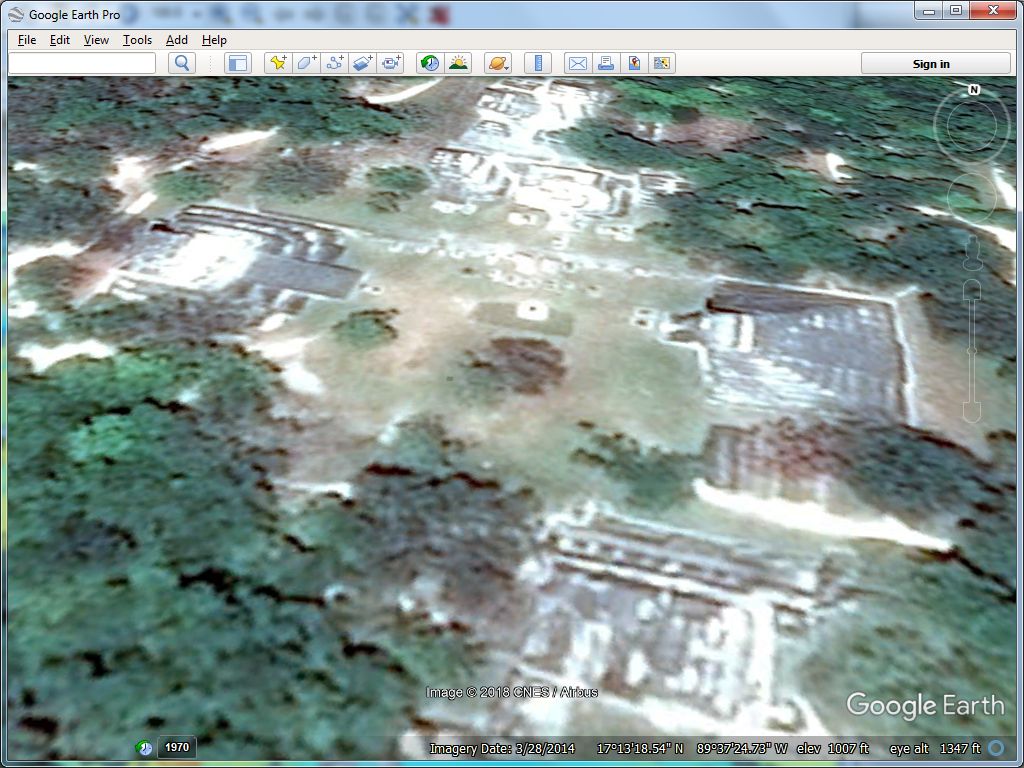Open the Tools menu
This screenshot has height=768, width=1024.
point(137,40)
